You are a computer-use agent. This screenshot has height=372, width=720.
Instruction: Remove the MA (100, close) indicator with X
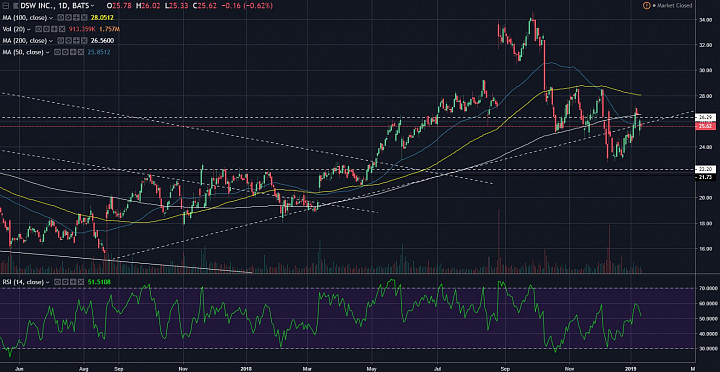pyautogui.click(x=84, y=18)
